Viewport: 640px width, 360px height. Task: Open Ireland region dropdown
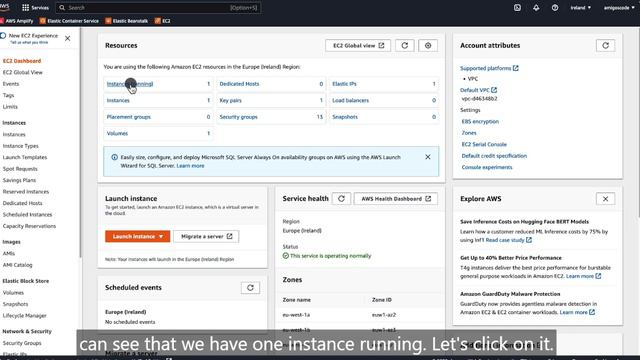(580, 7)
